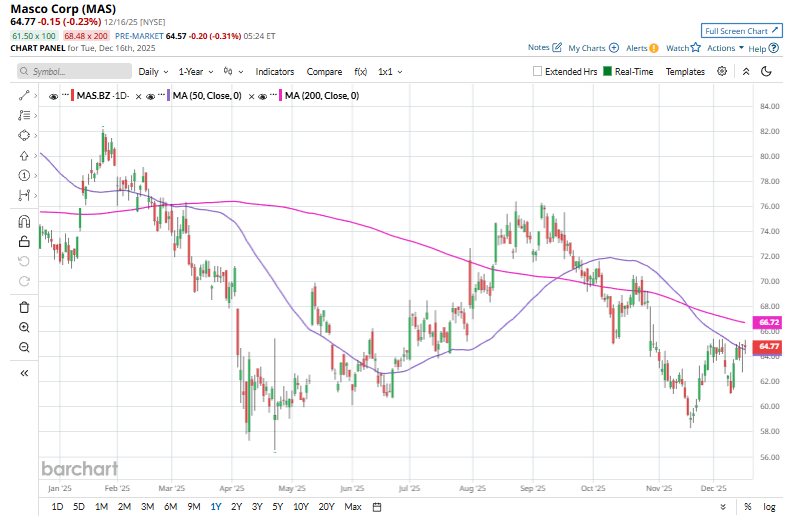Image resolution: width=787 pixels, height=522 pixels.
Task: Click the magnet snap tool icon
Action: click(24, 221)
